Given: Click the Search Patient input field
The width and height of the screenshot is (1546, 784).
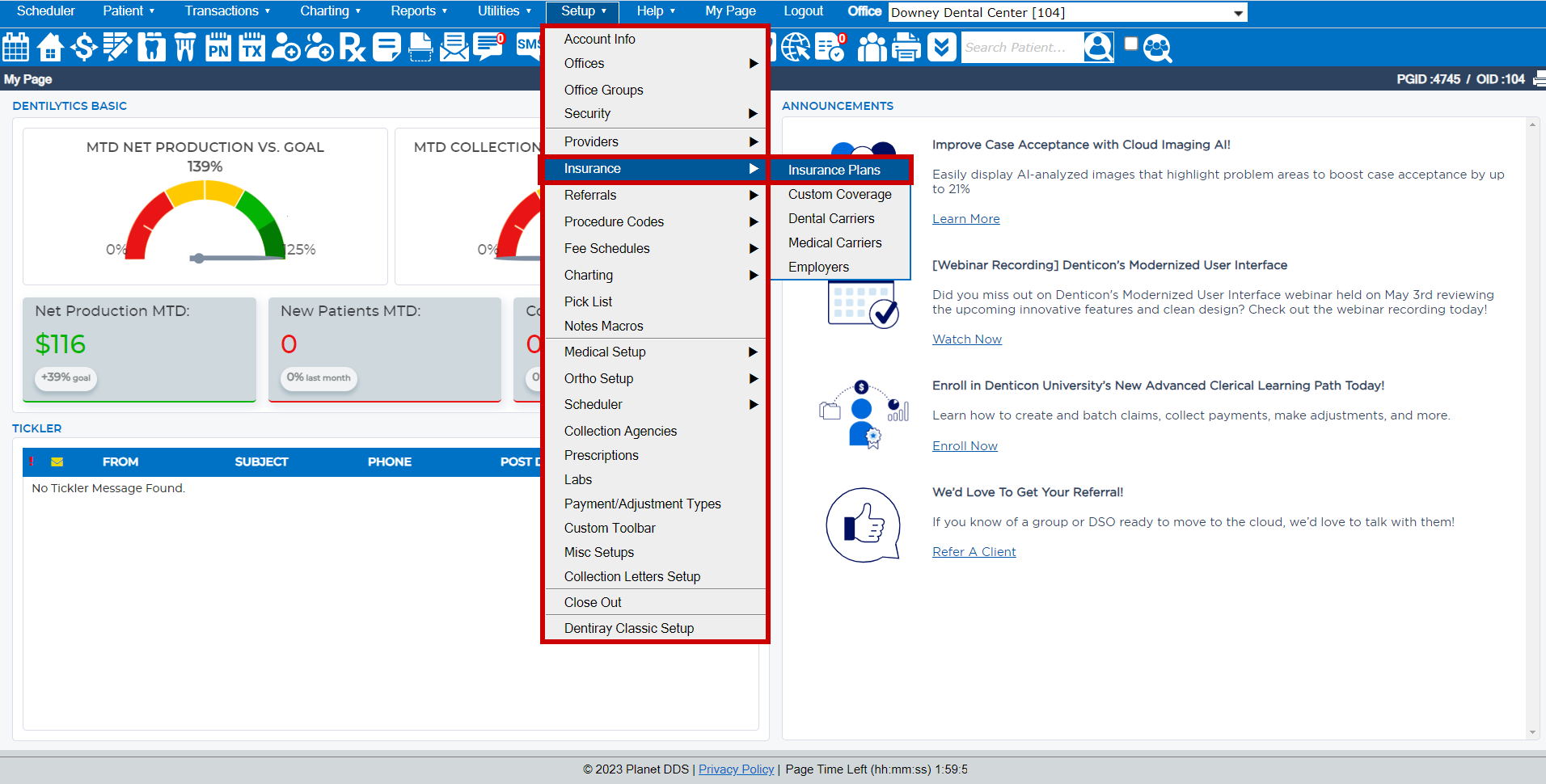Looking at the screenshot, I should [1022, 48].
